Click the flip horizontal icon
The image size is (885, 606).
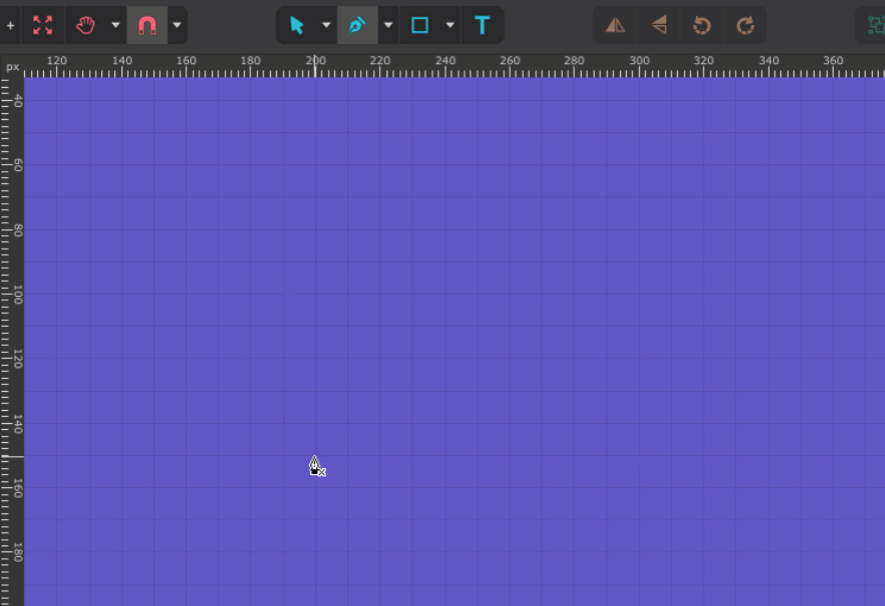coord(615,25)
